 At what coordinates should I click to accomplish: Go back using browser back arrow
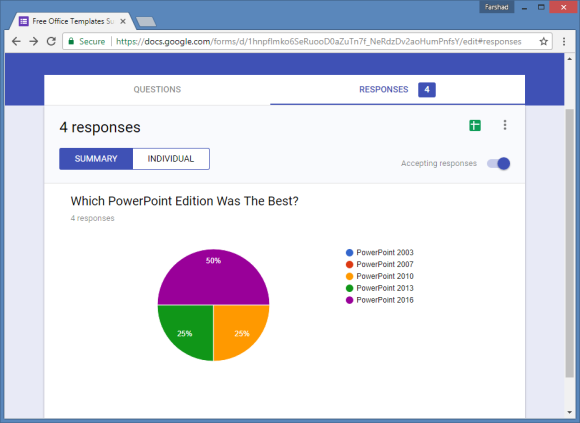click(x=16, y=41)
